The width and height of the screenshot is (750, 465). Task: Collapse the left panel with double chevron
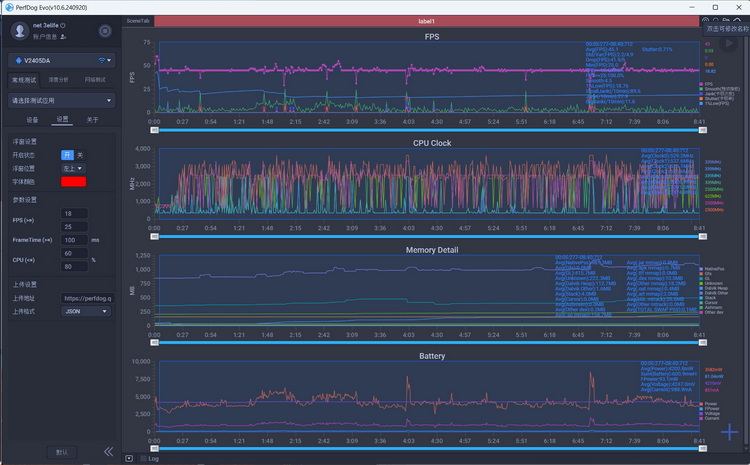(109, 451)
